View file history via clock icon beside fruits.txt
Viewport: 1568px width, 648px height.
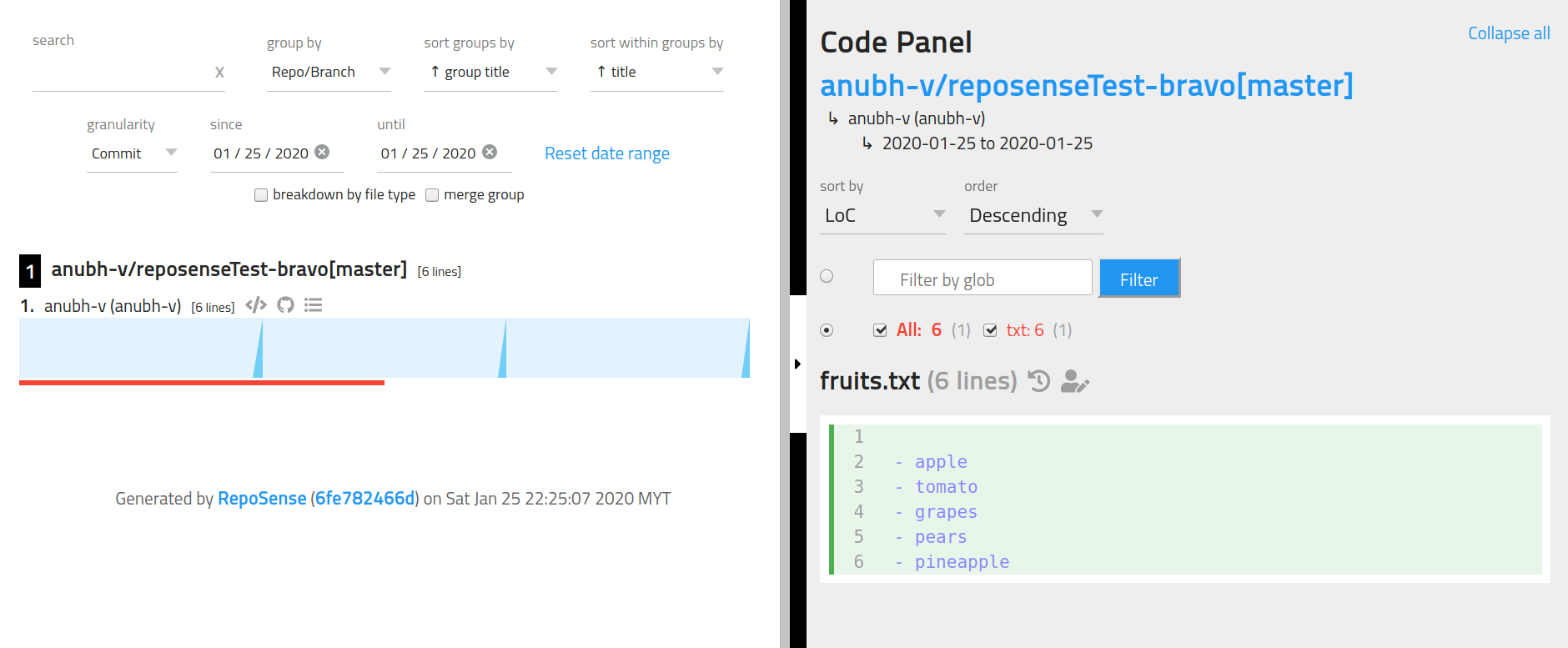(1037, 380)
